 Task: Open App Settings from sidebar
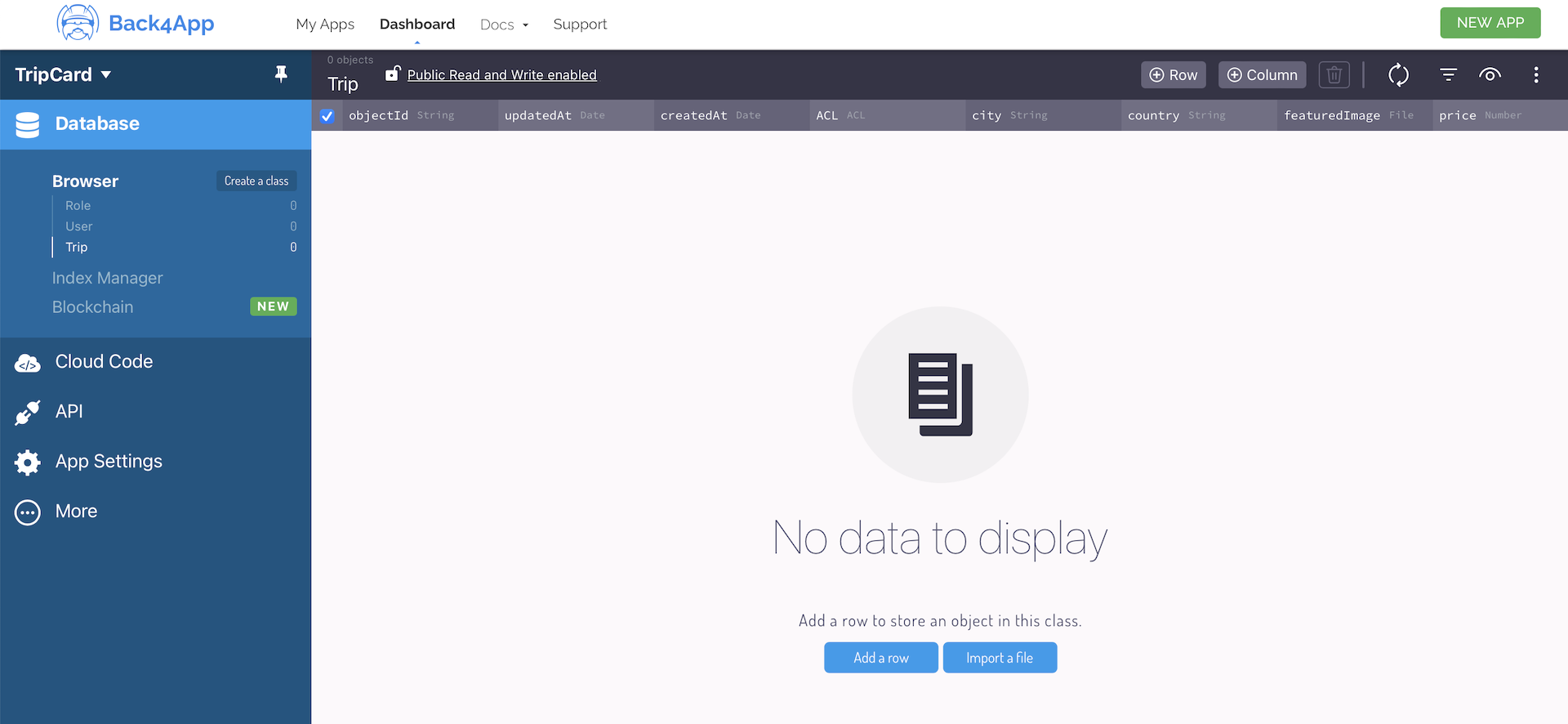tap(109, 462)
